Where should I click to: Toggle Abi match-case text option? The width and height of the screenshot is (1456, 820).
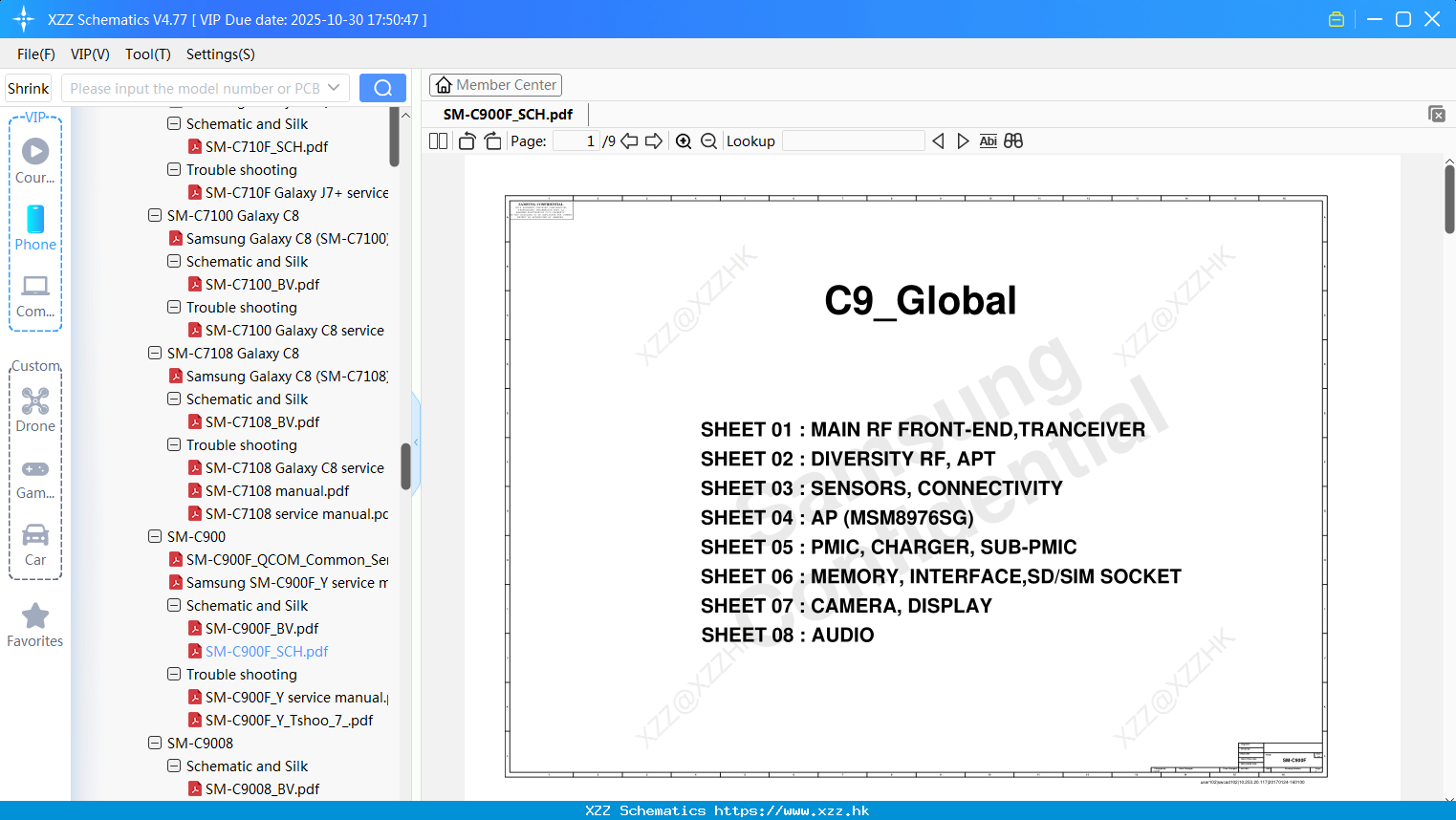click(x=989, y=140)
